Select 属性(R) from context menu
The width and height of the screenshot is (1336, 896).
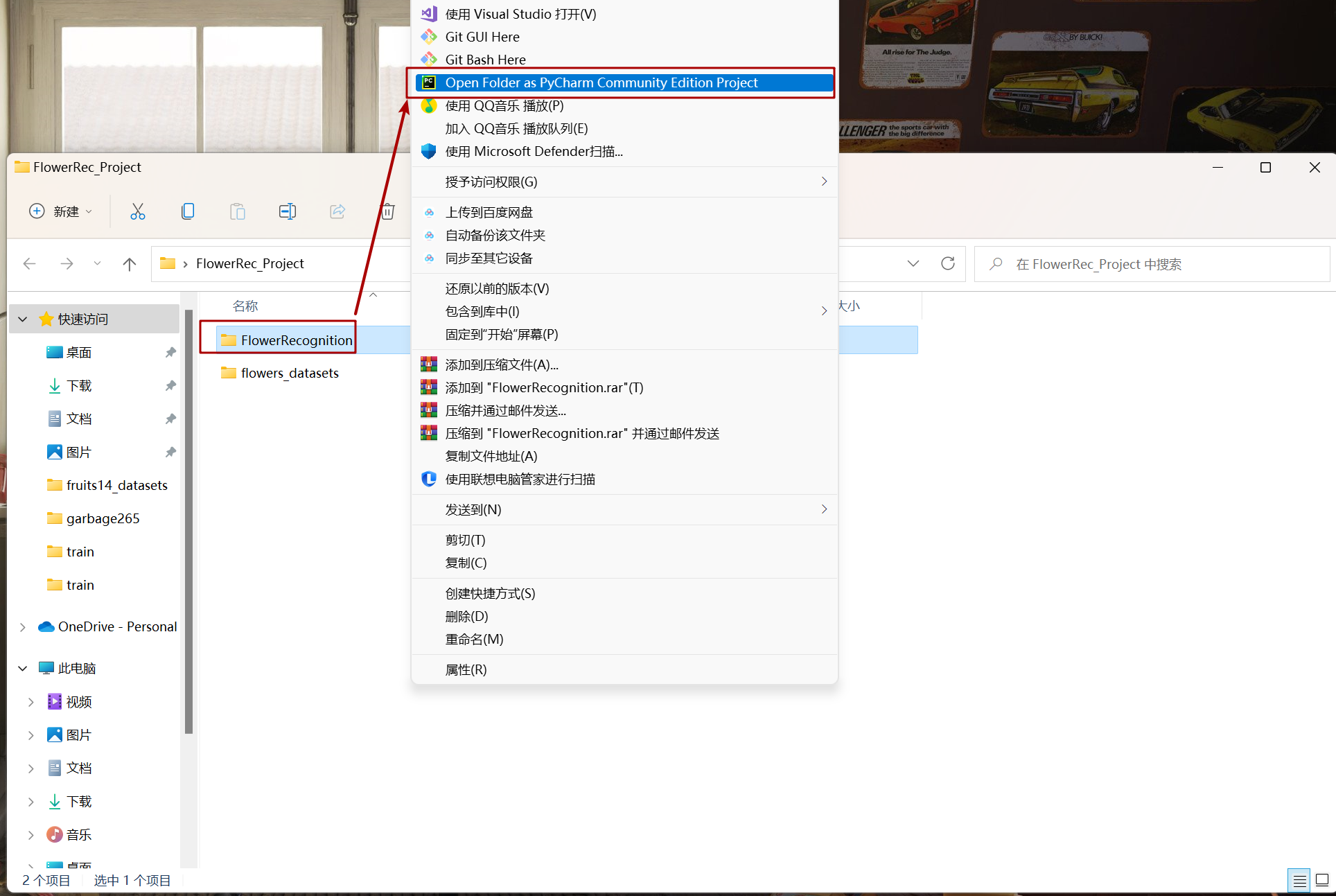point(466,669)
